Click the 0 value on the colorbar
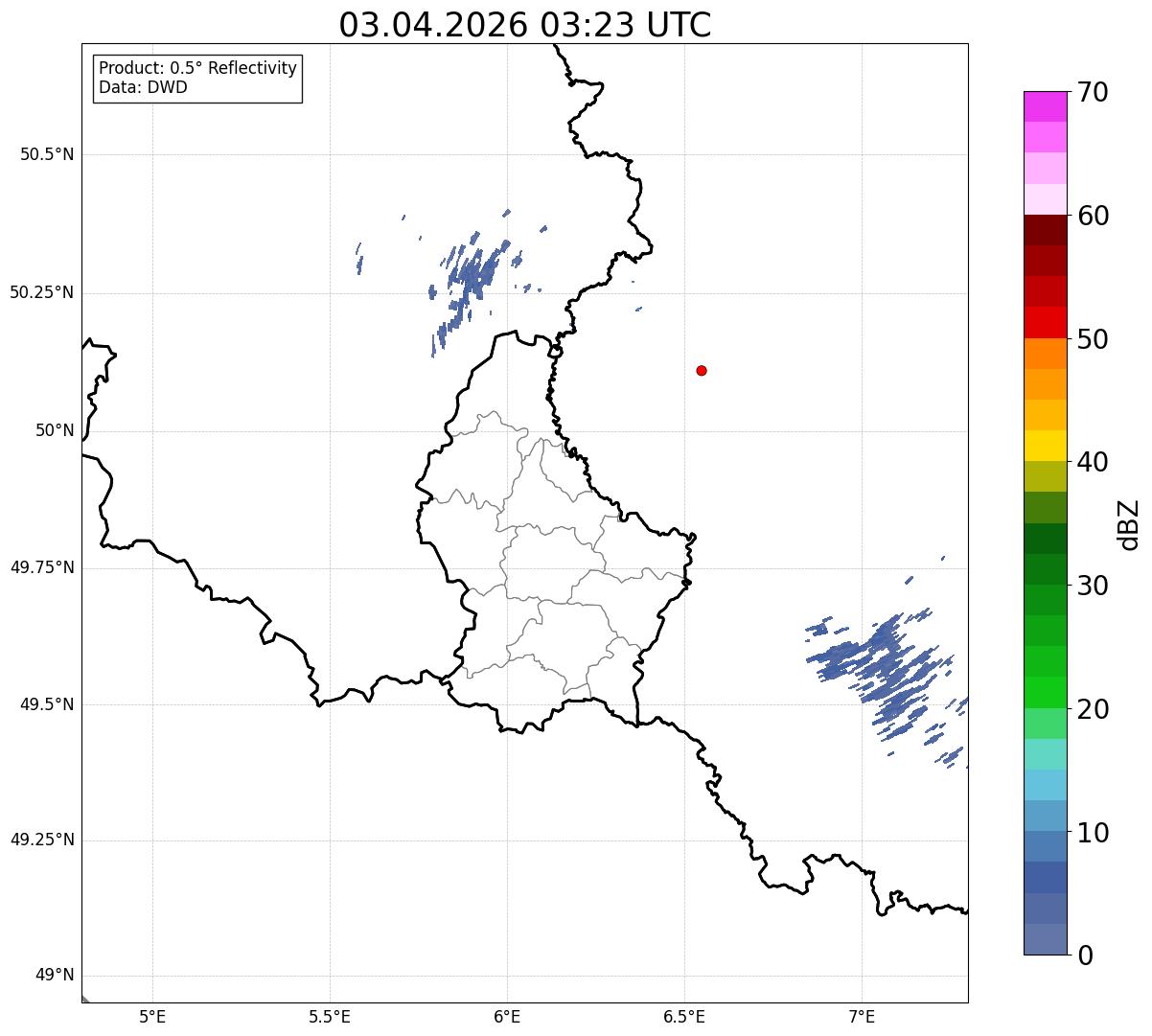This screenshot has height=1036, width=1152. point(1084,955)
